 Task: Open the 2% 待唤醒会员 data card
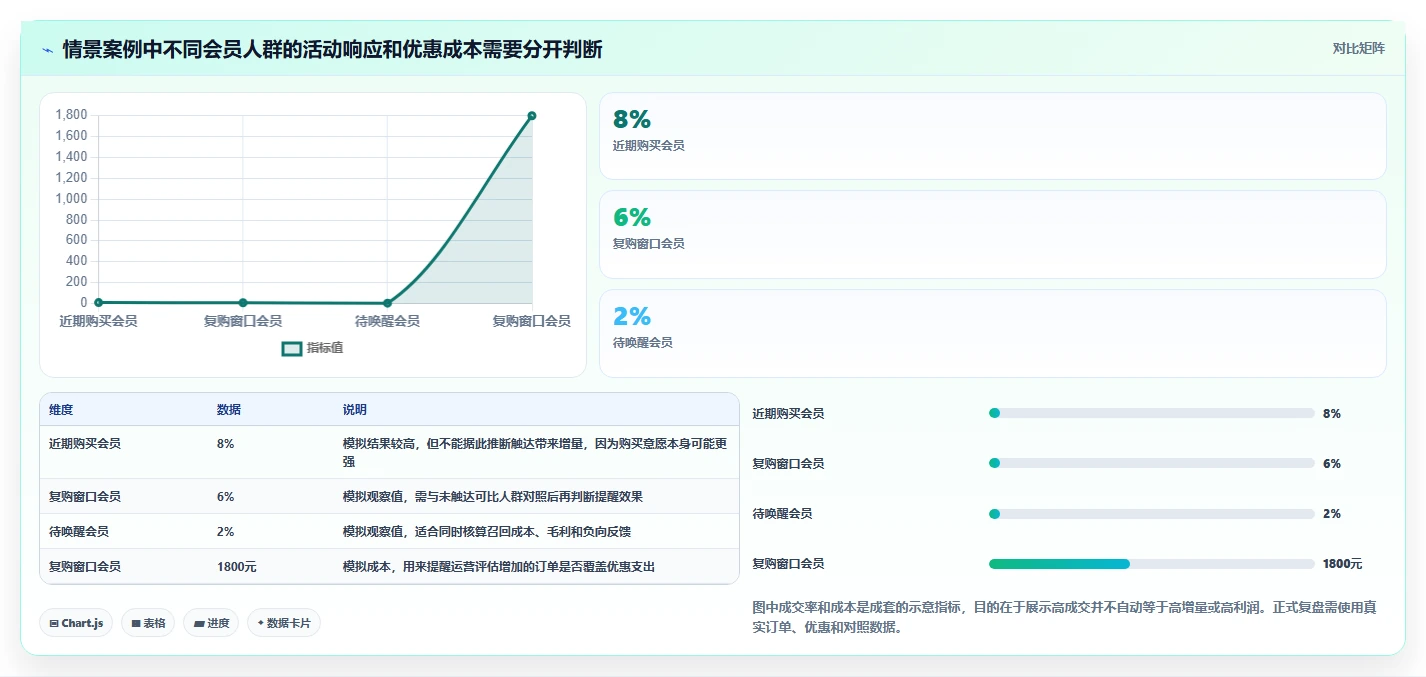pos(992,333)
